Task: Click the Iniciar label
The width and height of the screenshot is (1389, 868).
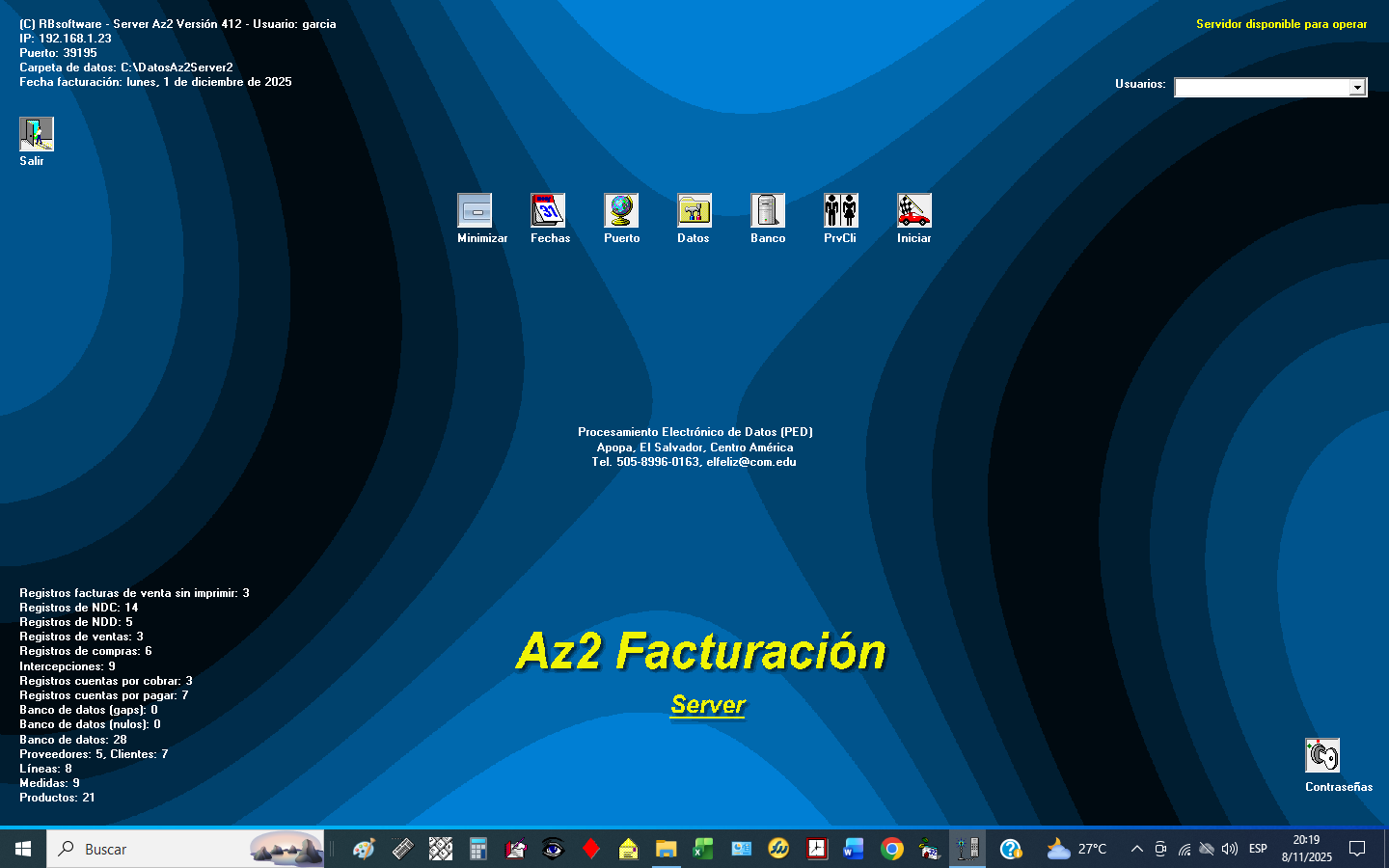Action: (x=914, y=238)
